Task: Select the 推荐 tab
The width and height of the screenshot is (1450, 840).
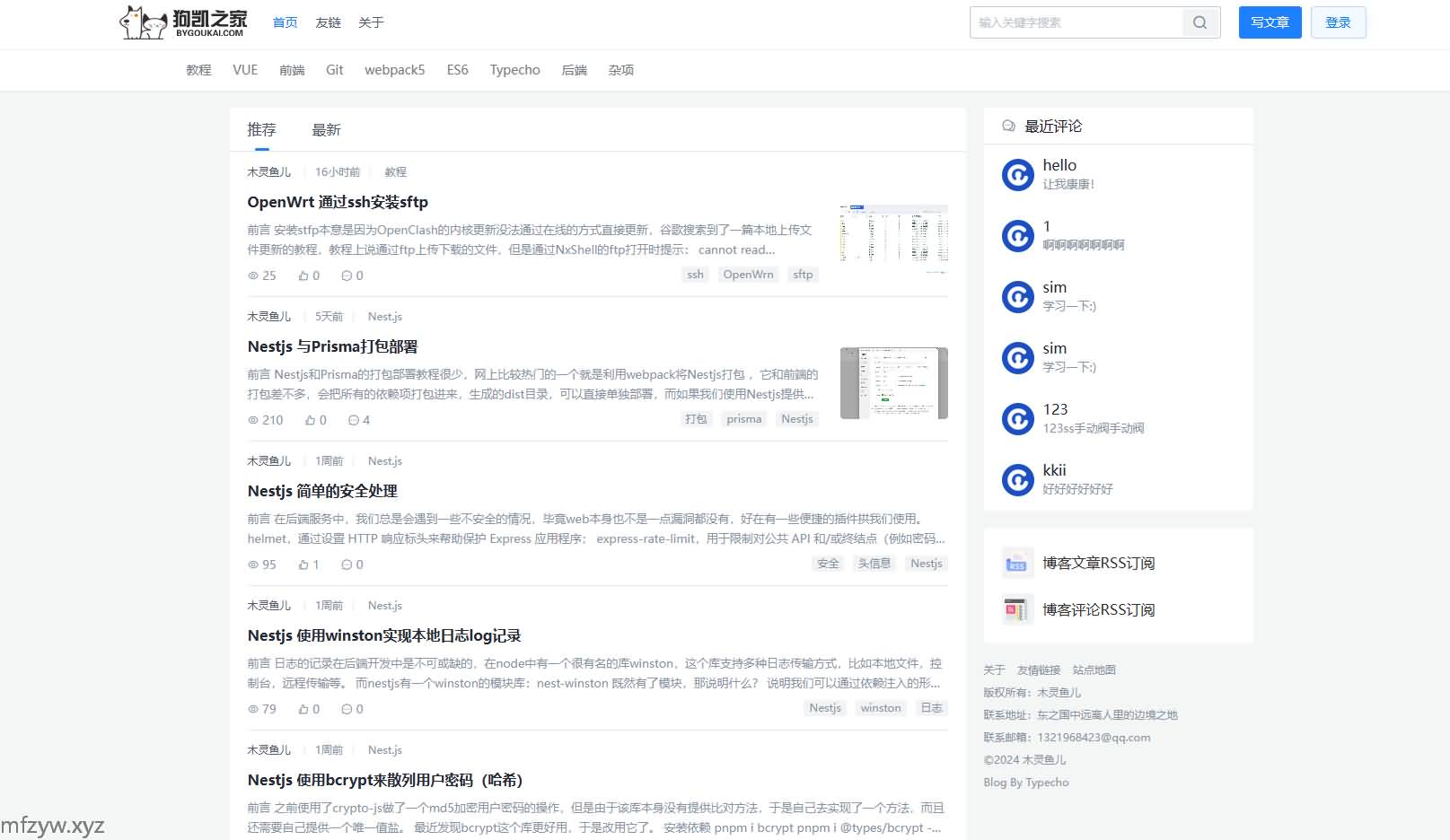Action: [261, 130]
